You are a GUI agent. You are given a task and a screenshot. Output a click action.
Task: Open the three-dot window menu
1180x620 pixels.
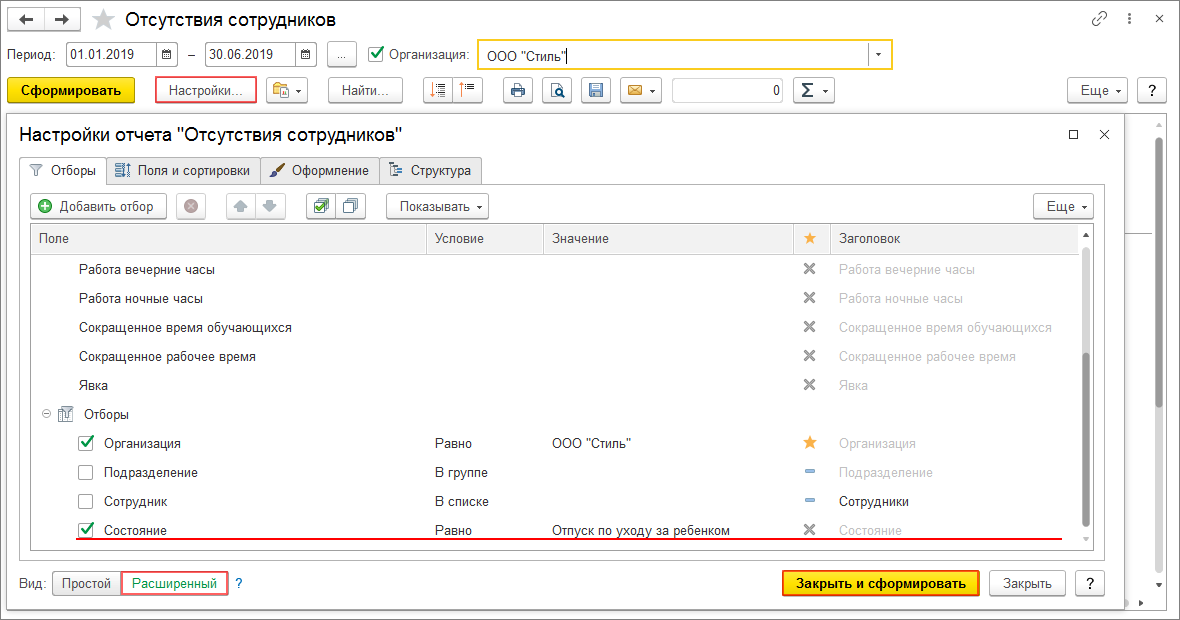pos(1129,19)
